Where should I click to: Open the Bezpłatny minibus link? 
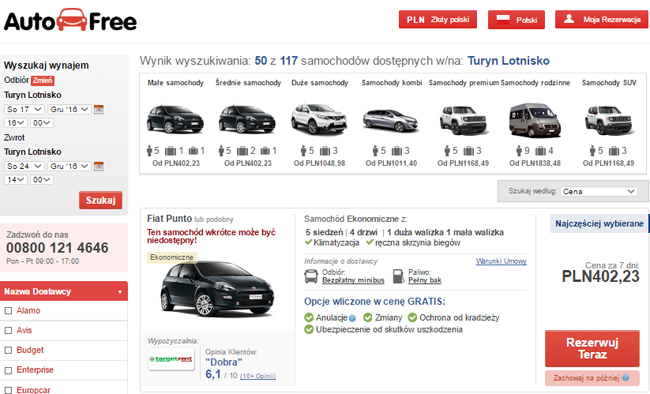(x=353, y=280)
